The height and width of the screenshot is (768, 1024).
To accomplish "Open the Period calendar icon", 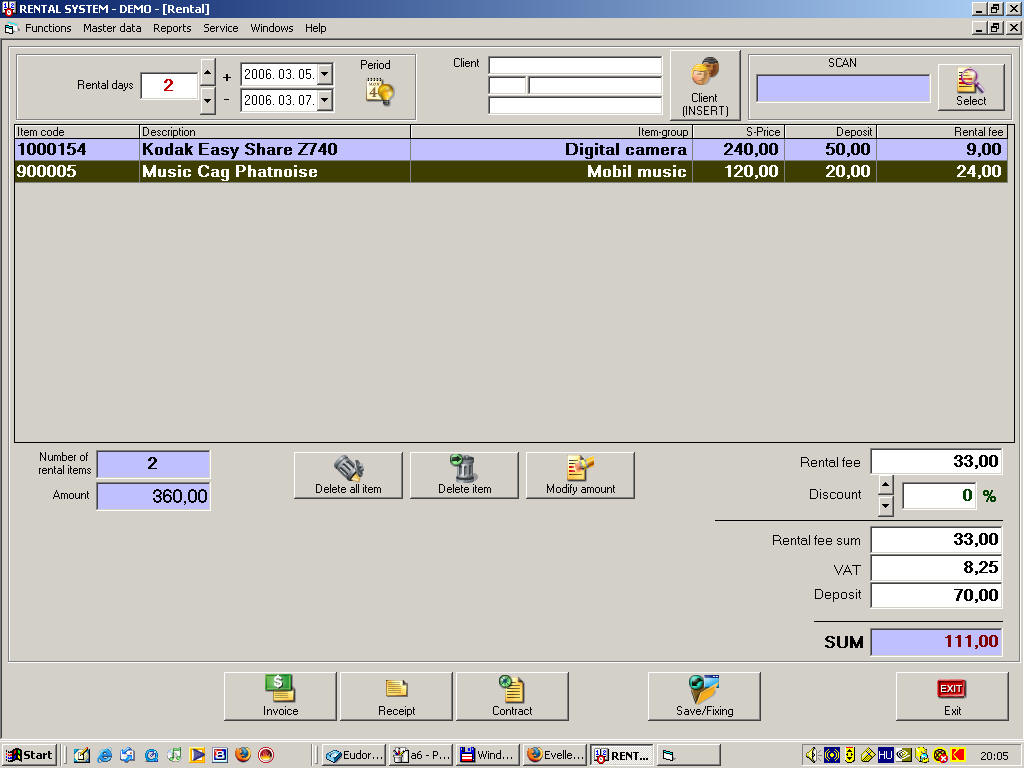I will point(379,91).
